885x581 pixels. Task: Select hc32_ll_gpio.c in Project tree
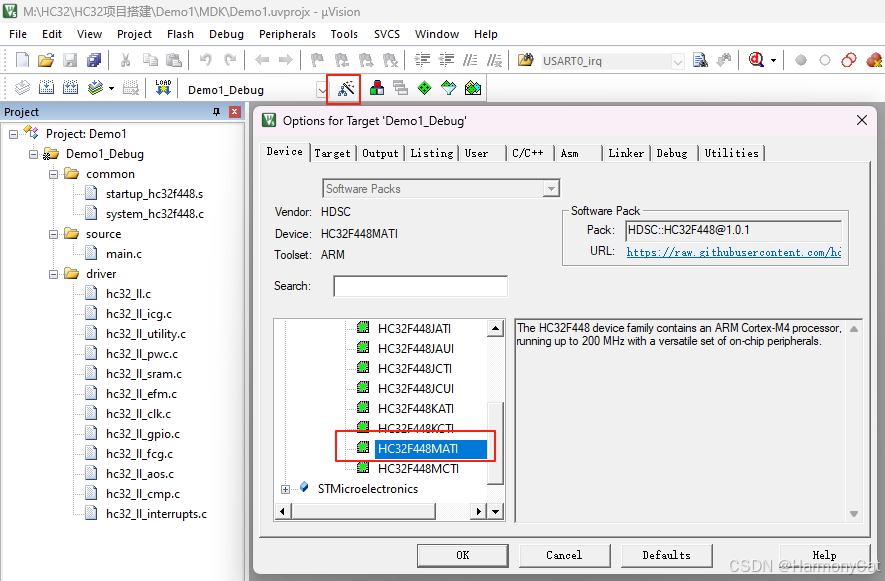(143, 434)
